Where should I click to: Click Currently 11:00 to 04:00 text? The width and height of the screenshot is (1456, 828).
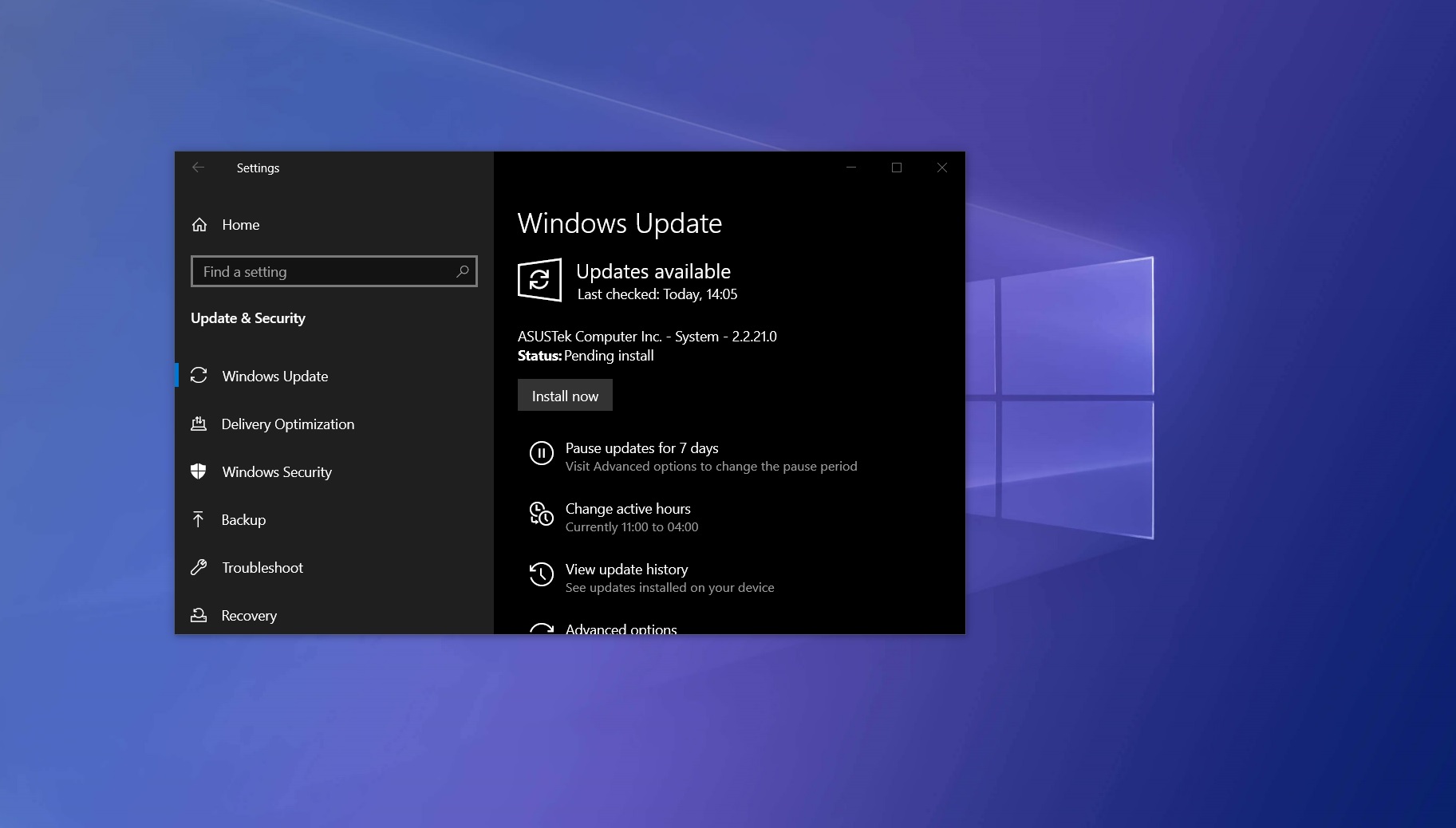point(632,527)
